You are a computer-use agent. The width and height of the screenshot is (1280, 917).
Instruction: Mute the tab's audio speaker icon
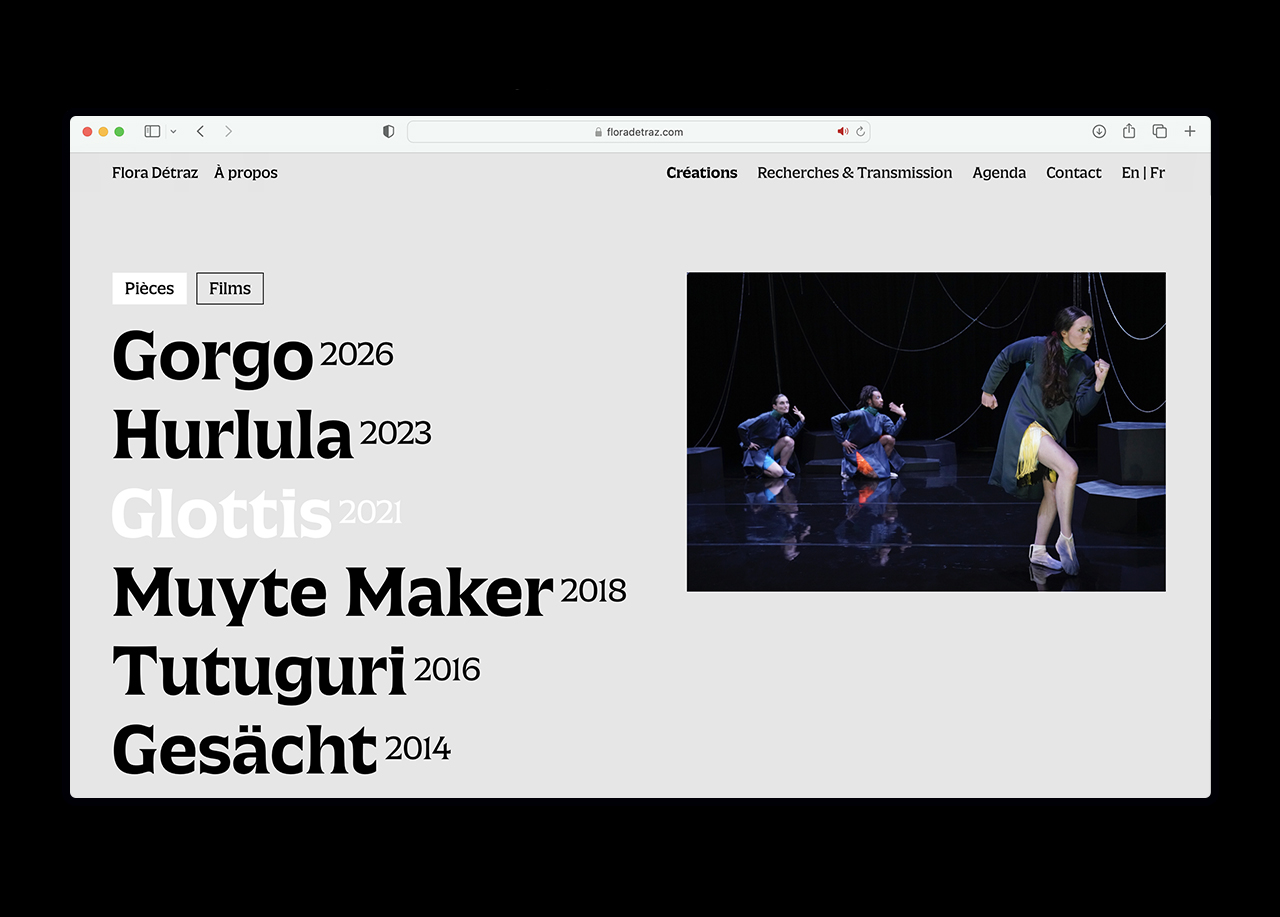click(x=842, y=132)
